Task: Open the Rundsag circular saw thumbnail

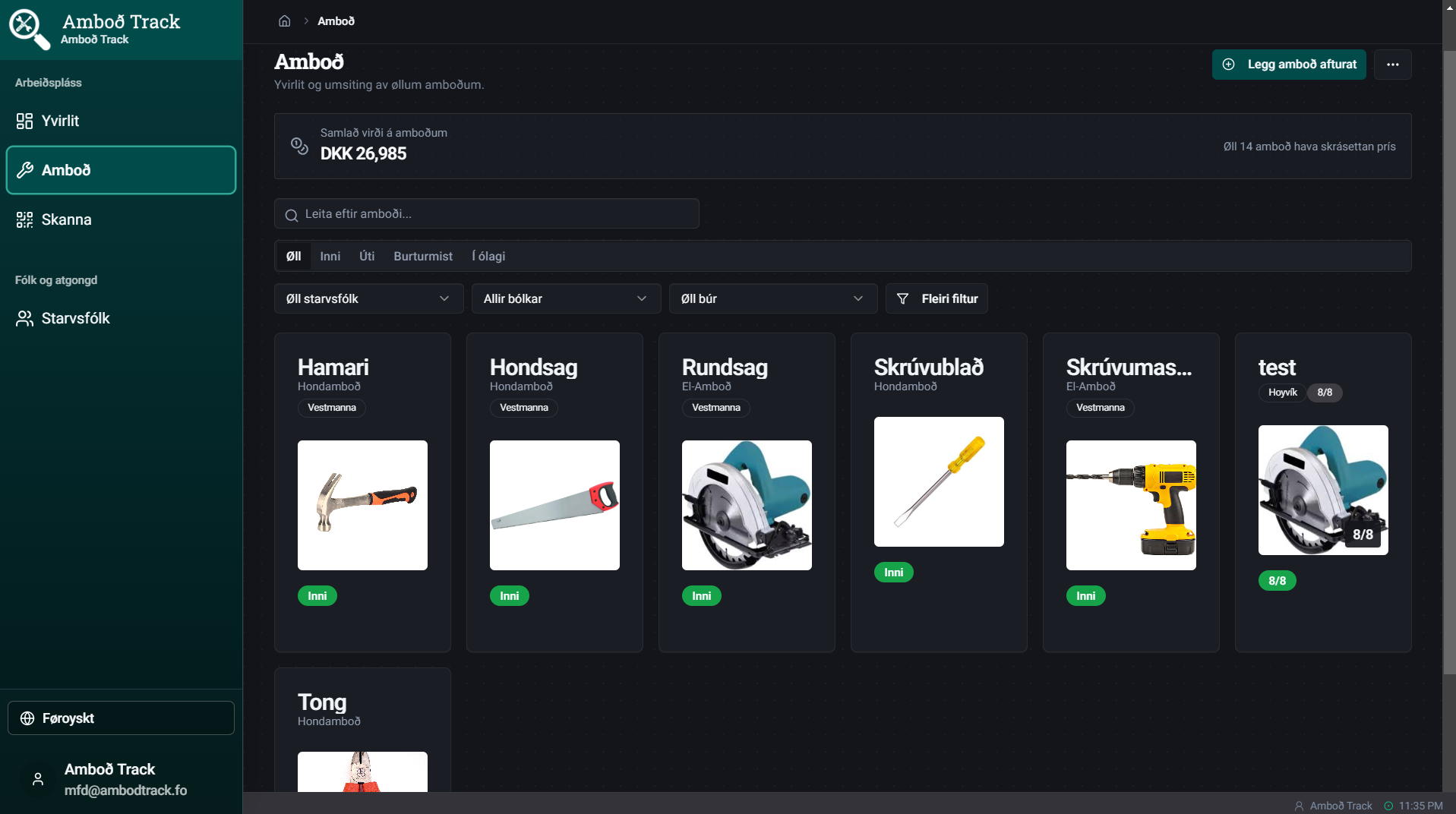Action: (x=747, y=505)
